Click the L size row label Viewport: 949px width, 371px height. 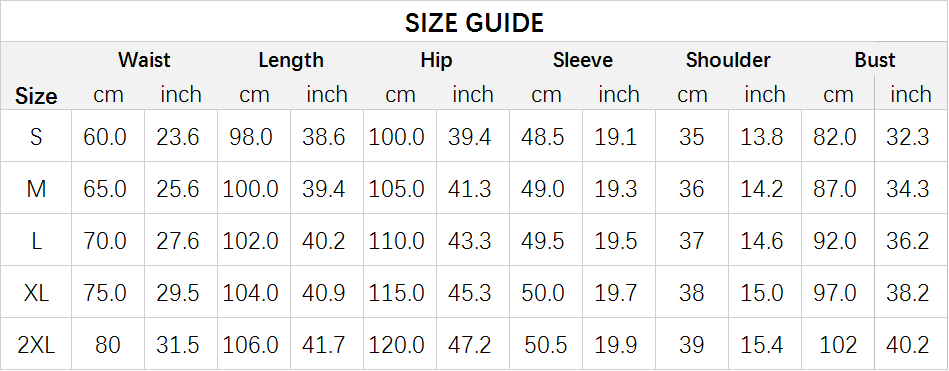(36, 240)
